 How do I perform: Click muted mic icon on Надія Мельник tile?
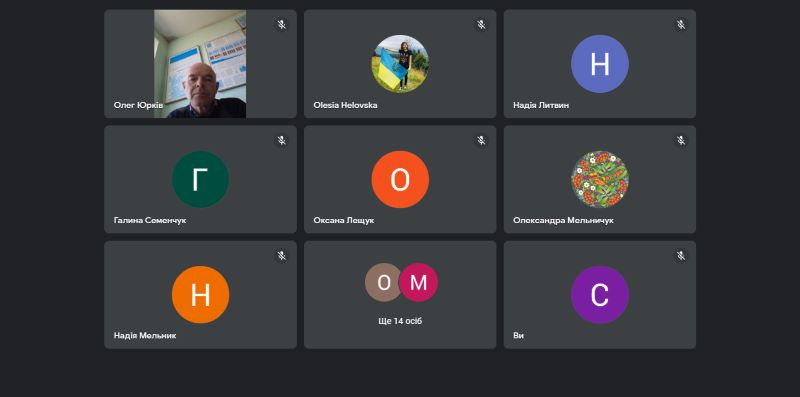[x=281, y=256]
